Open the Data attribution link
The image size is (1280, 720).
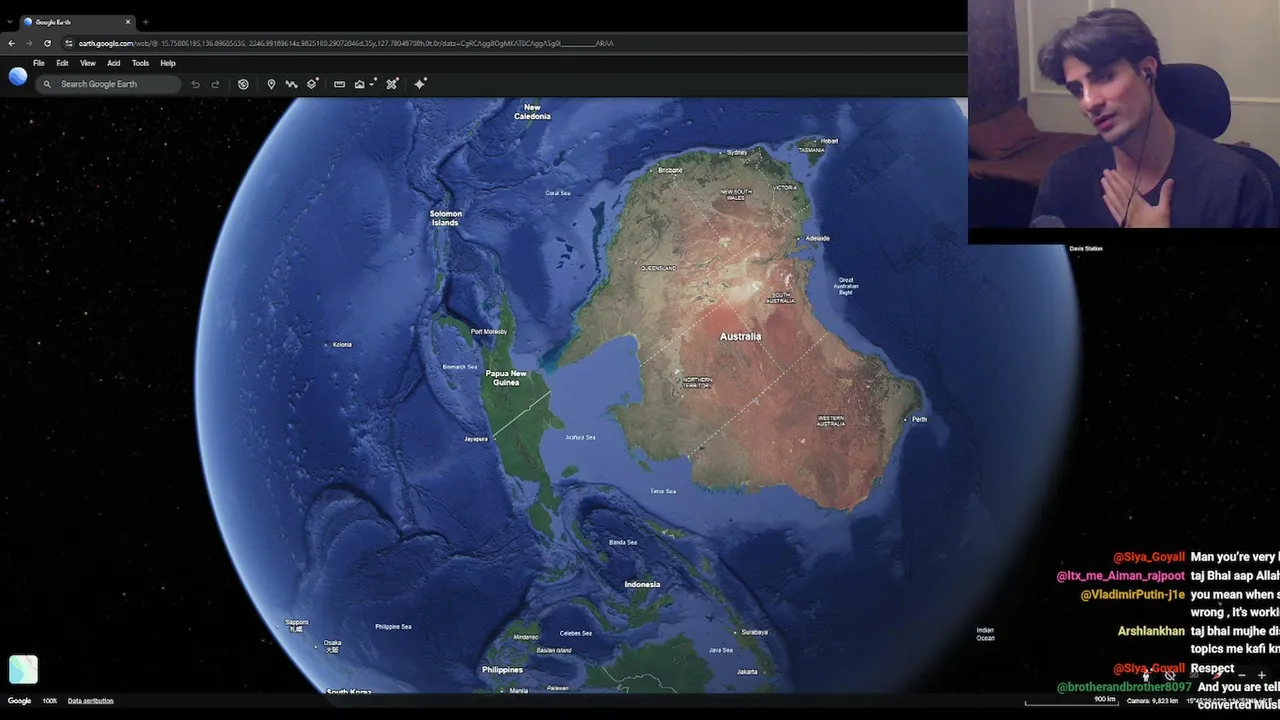tap(90, 701)
